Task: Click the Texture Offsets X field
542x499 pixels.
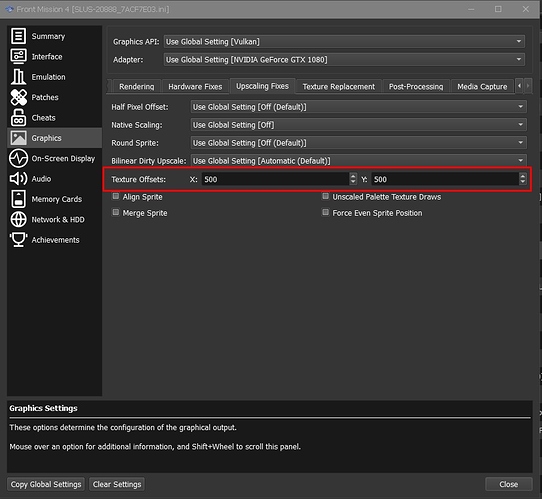Action: tap(275, 179)
